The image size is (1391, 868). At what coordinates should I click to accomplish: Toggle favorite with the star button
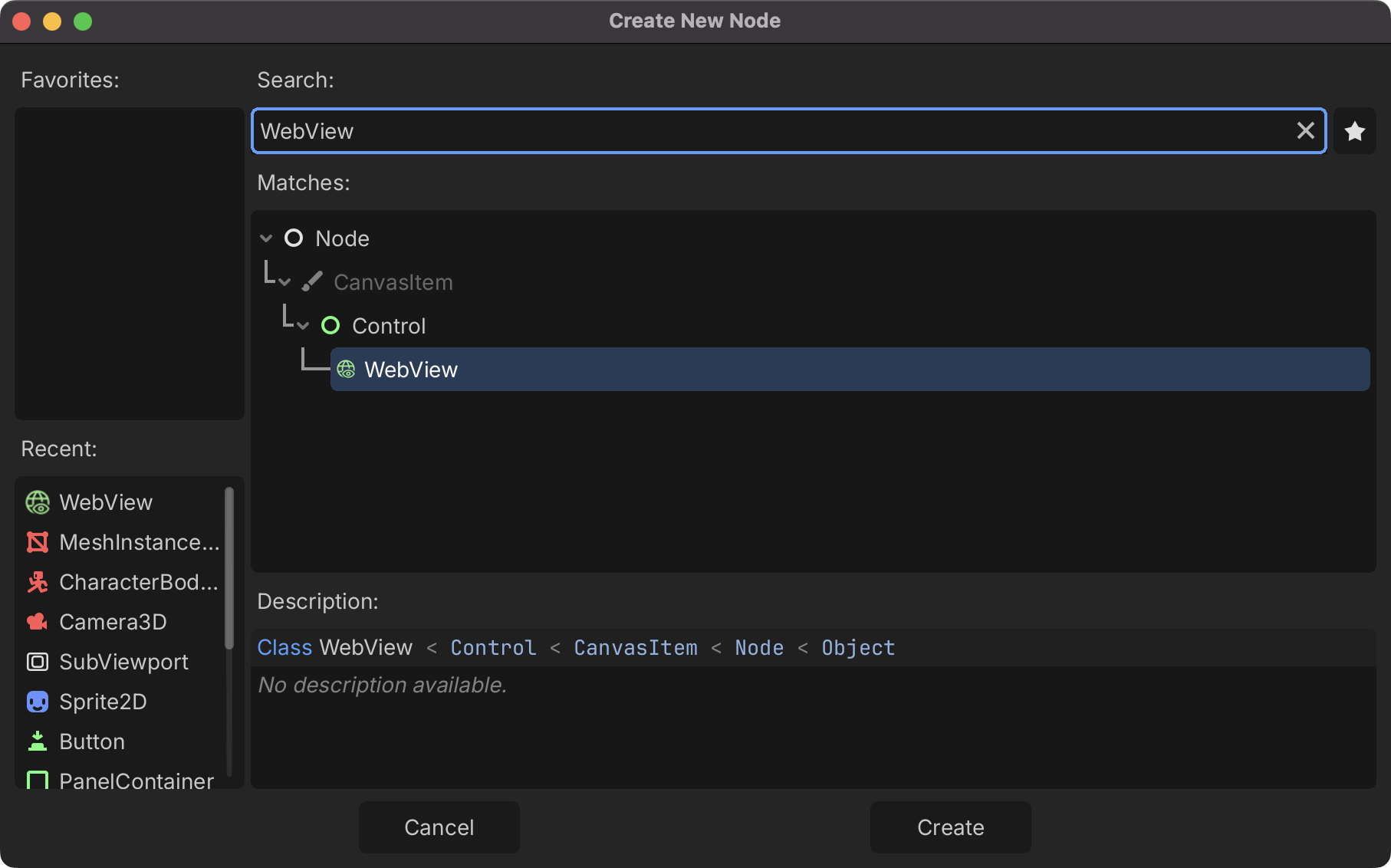pyautogui.click(x=1355, y=131)
